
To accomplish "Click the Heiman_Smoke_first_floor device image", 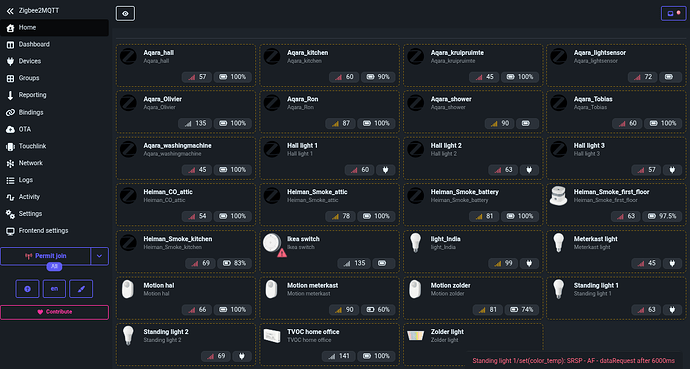I will pos(558,196).
